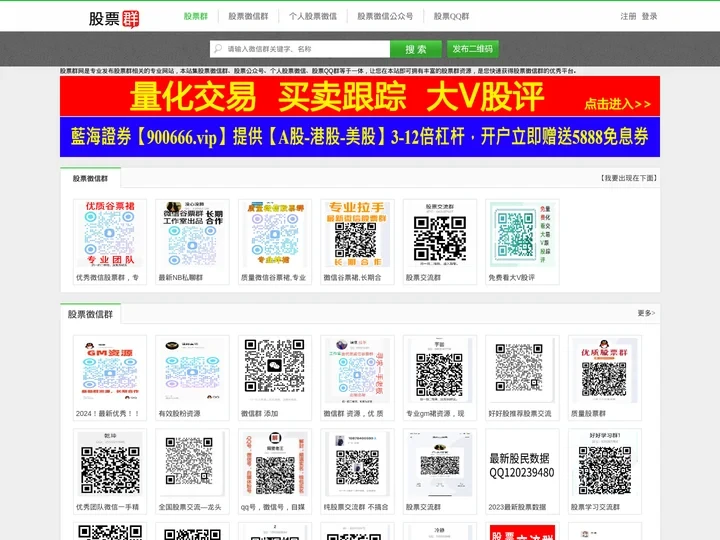Click caption 微信谷票裙,长期合
The image size is (720, 540).
(352, 277)
